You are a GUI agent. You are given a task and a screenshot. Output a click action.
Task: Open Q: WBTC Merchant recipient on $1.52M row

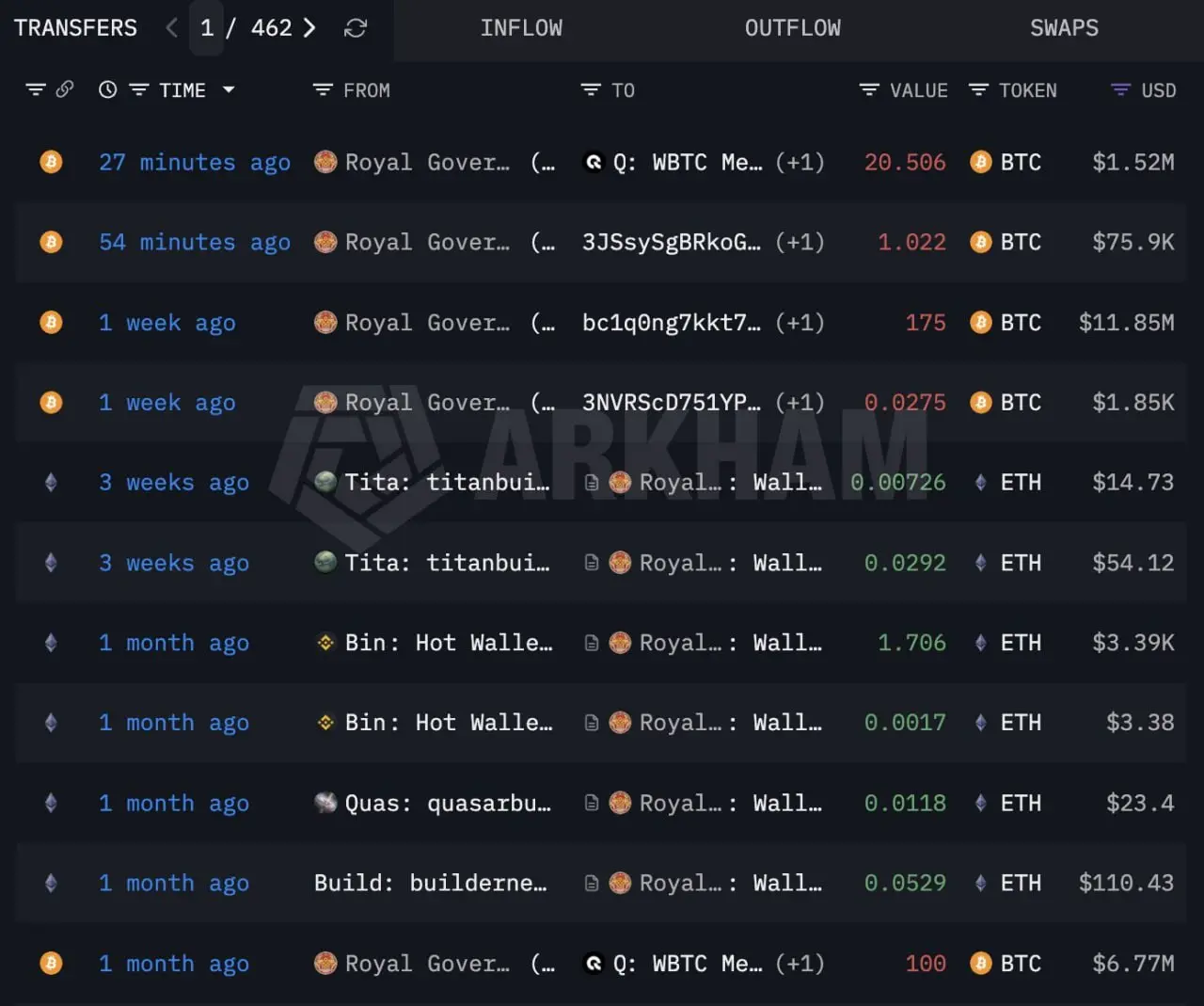click(688, 162)
